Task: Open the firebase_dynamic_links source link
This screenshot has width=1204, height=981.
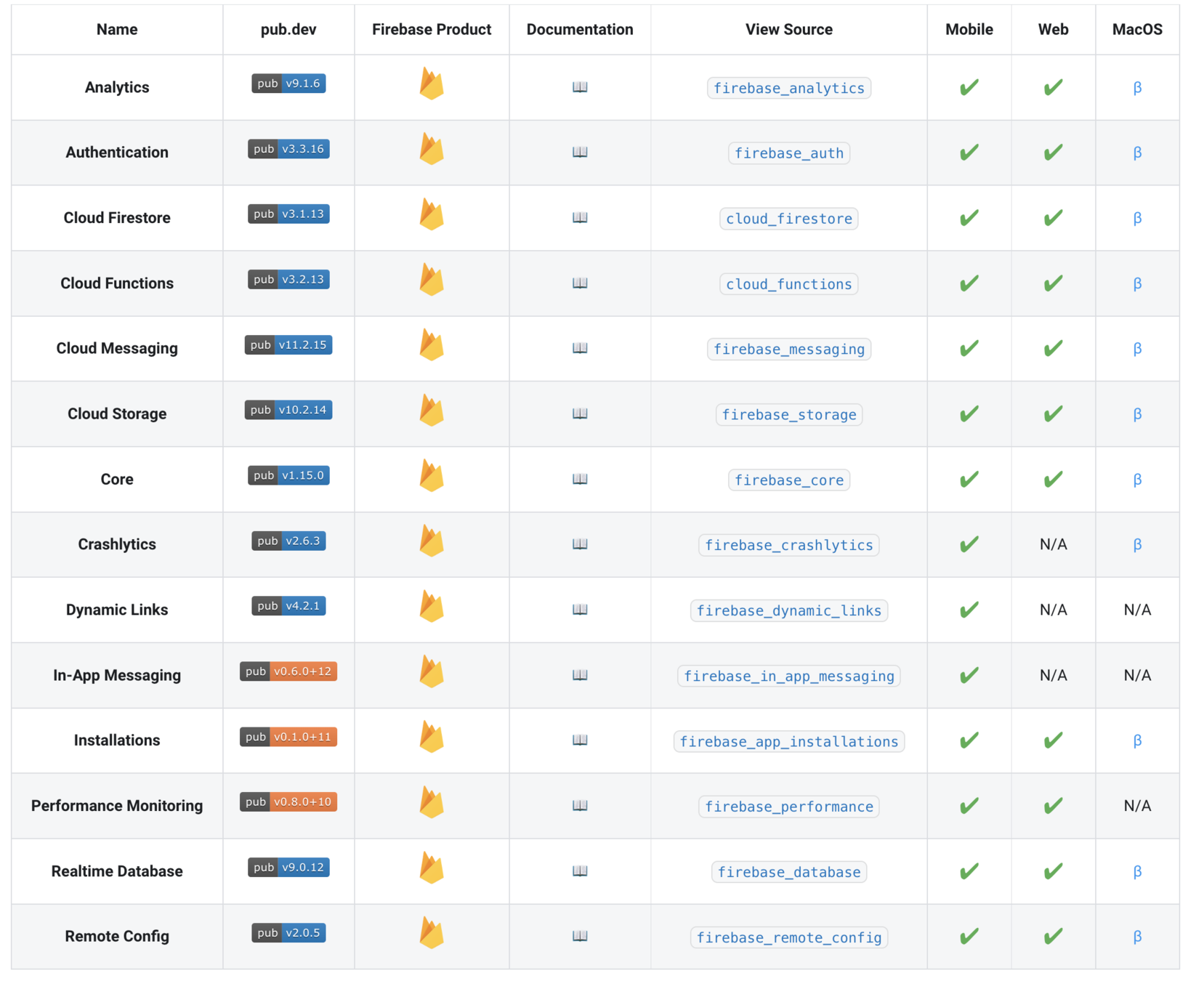Action: 789,610
